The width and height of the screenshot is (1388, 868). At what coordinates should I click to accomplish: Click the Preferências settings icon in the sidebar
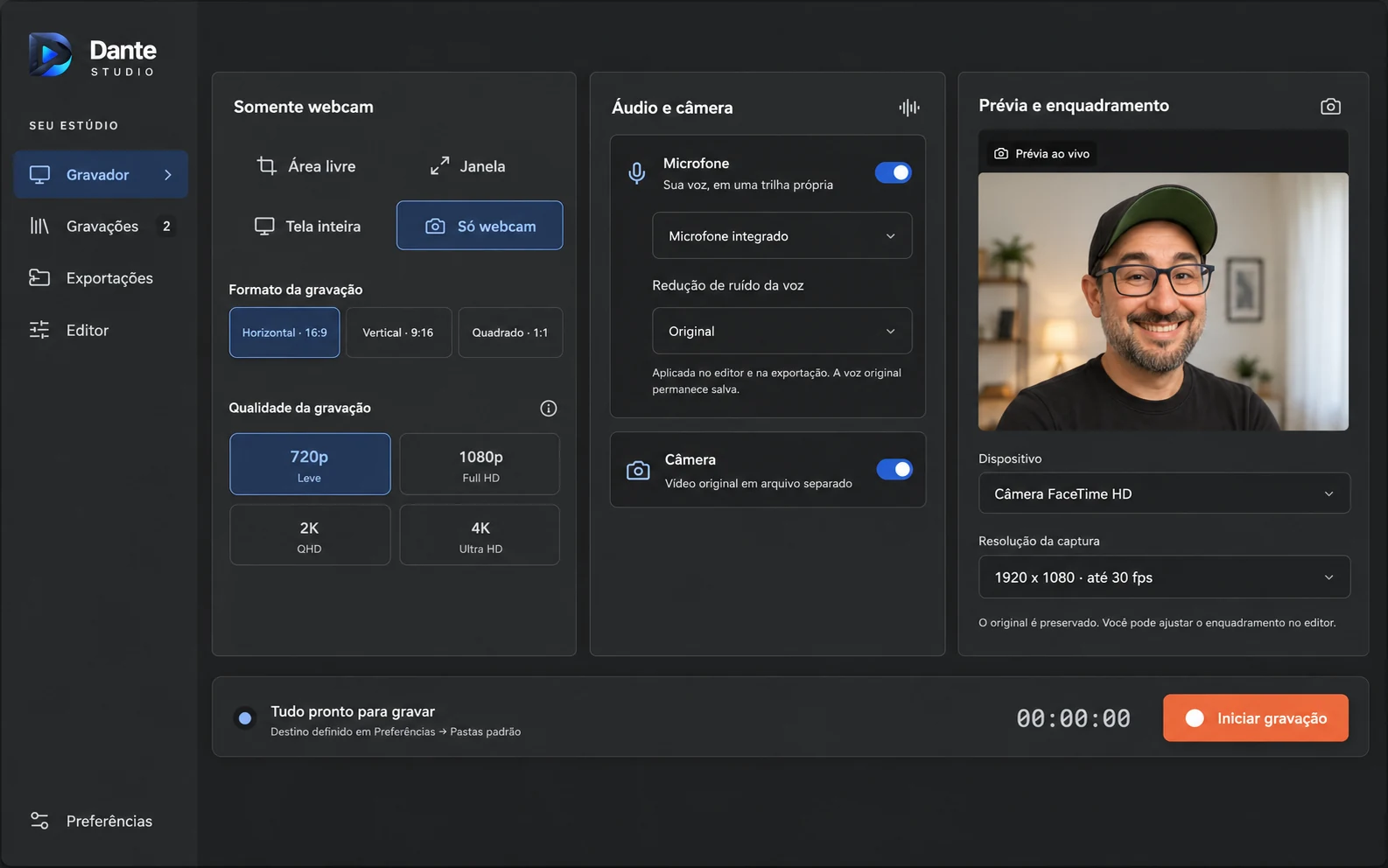(x=39, y=821)
